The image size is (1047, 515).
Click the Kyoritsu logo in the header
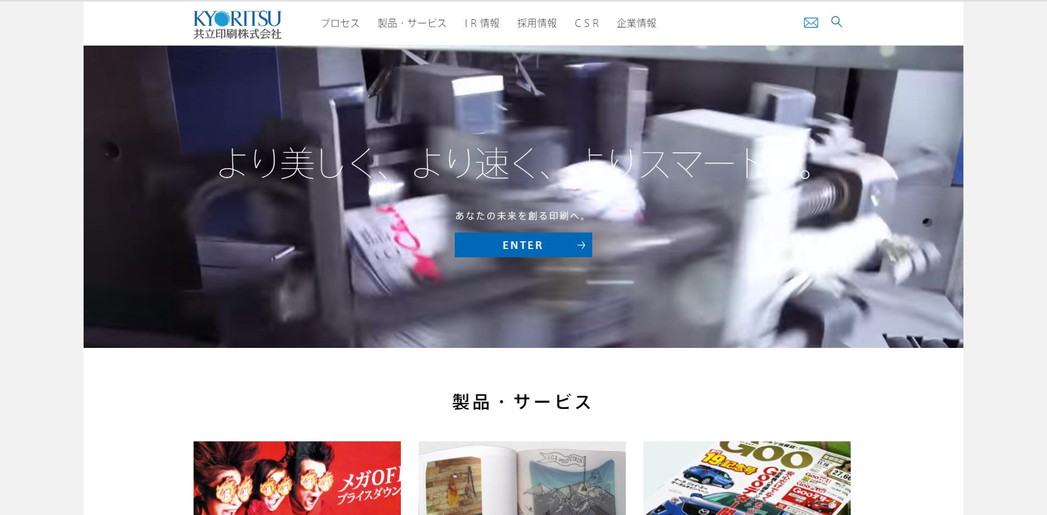coord(237,24)
